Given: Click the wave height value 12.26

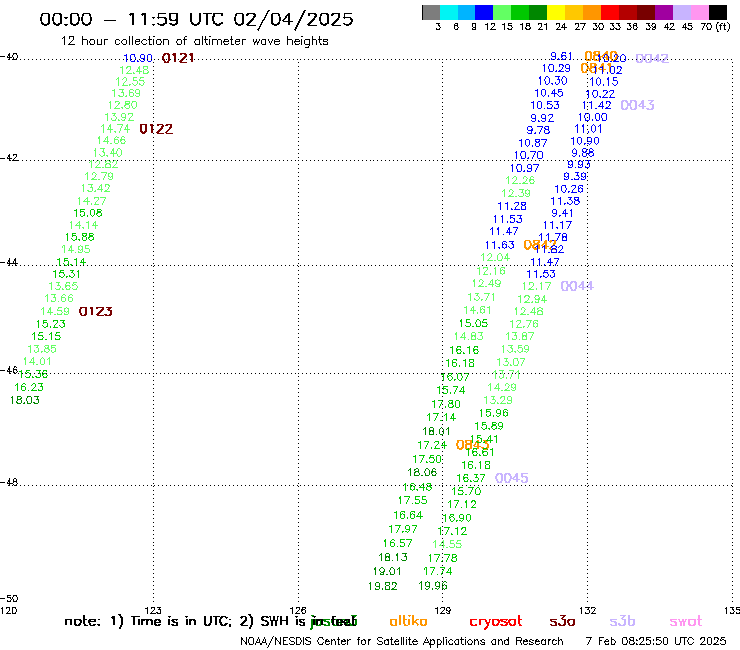Looking at the screenshot, I should pyautogui.click(x=520, y=180).
